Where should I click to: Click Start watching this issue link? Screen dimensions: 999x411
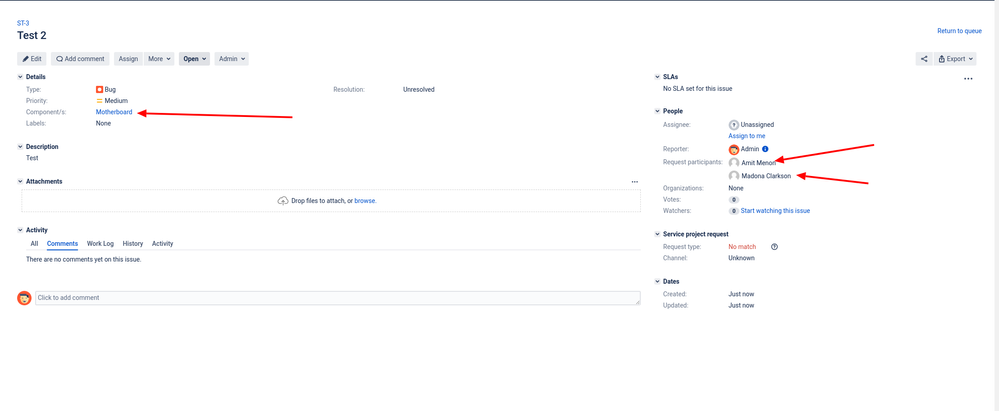click(775, 211)
